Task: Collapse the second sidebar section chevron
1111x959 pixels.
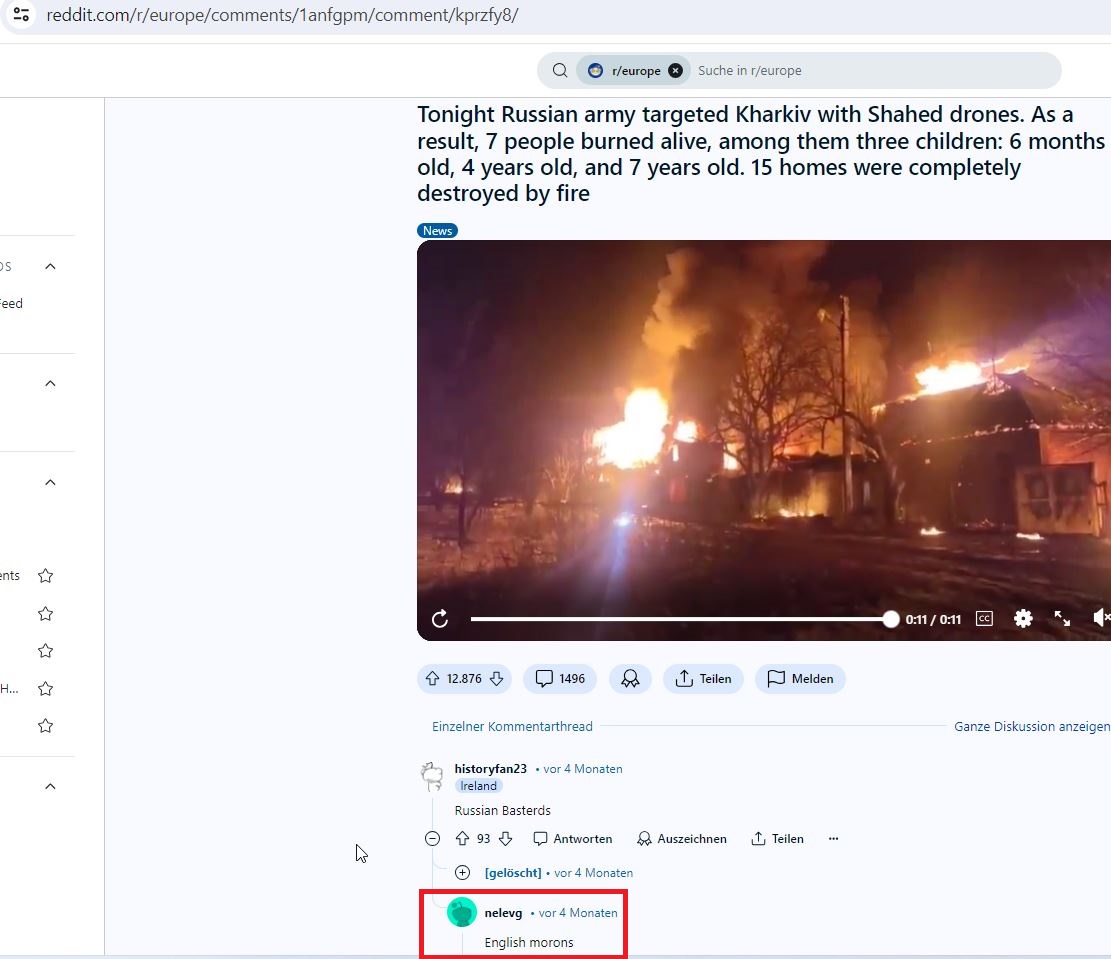Action: (50, 383)
